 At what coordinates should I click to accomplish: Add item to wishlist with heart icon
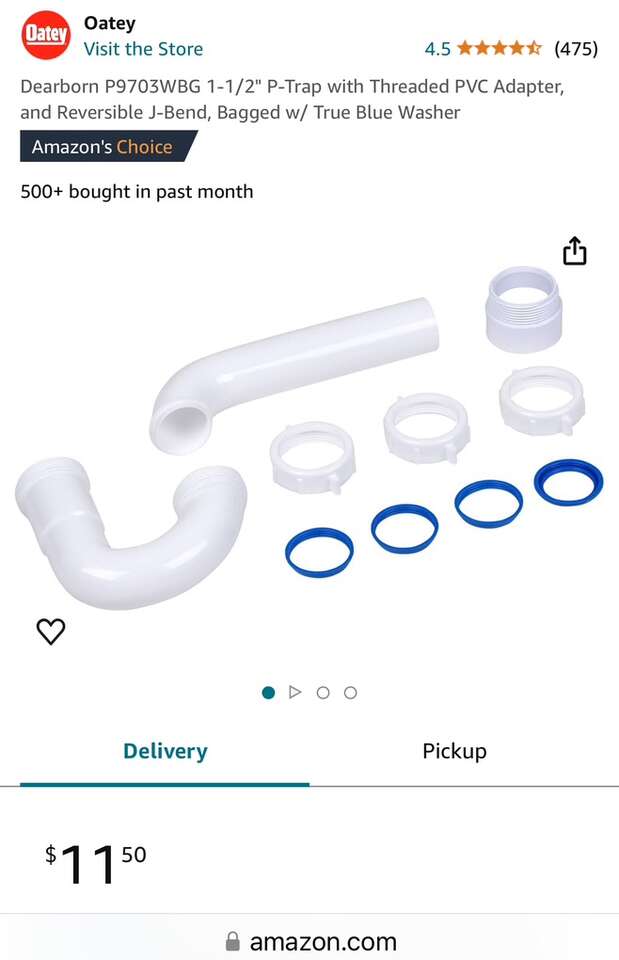point(51,631)
